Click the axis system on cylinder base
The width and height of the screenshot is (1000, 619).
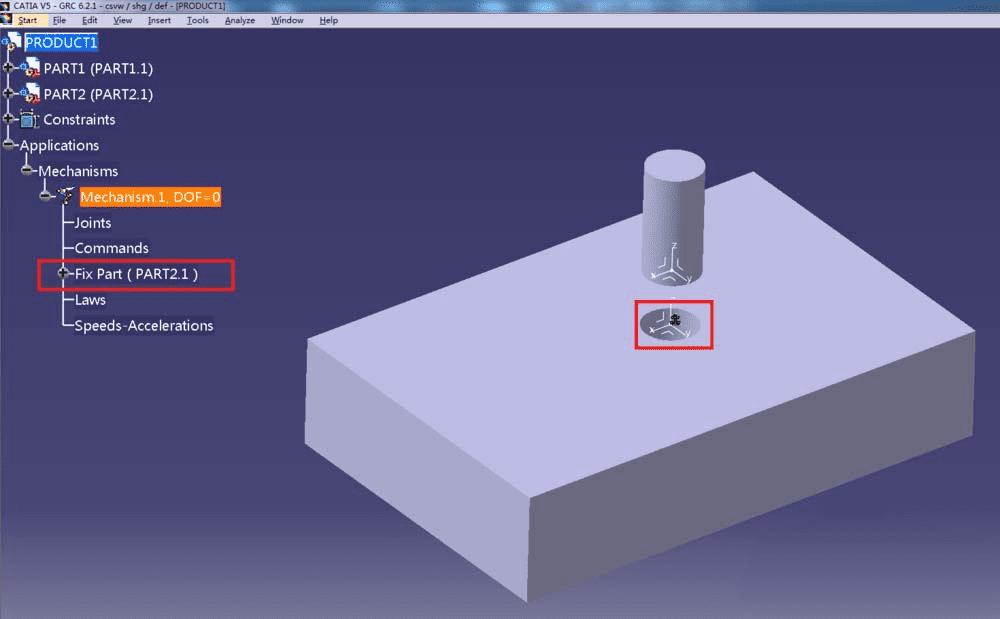coord(671,265)
